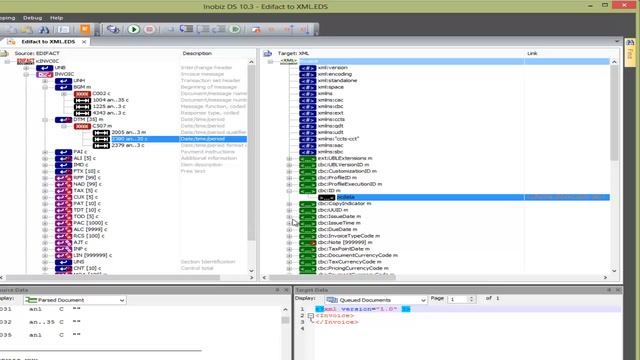
Task: Collapse the Invoice node in target output
Action: tap(311, 316)
